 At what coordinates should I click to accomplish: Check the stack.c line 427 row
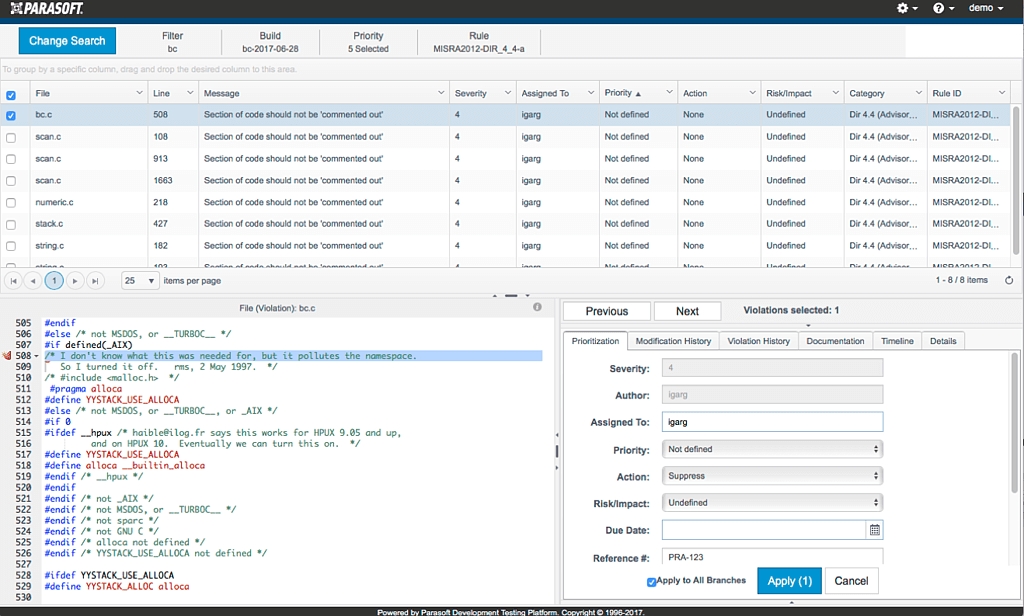click(x=11, y=225)
